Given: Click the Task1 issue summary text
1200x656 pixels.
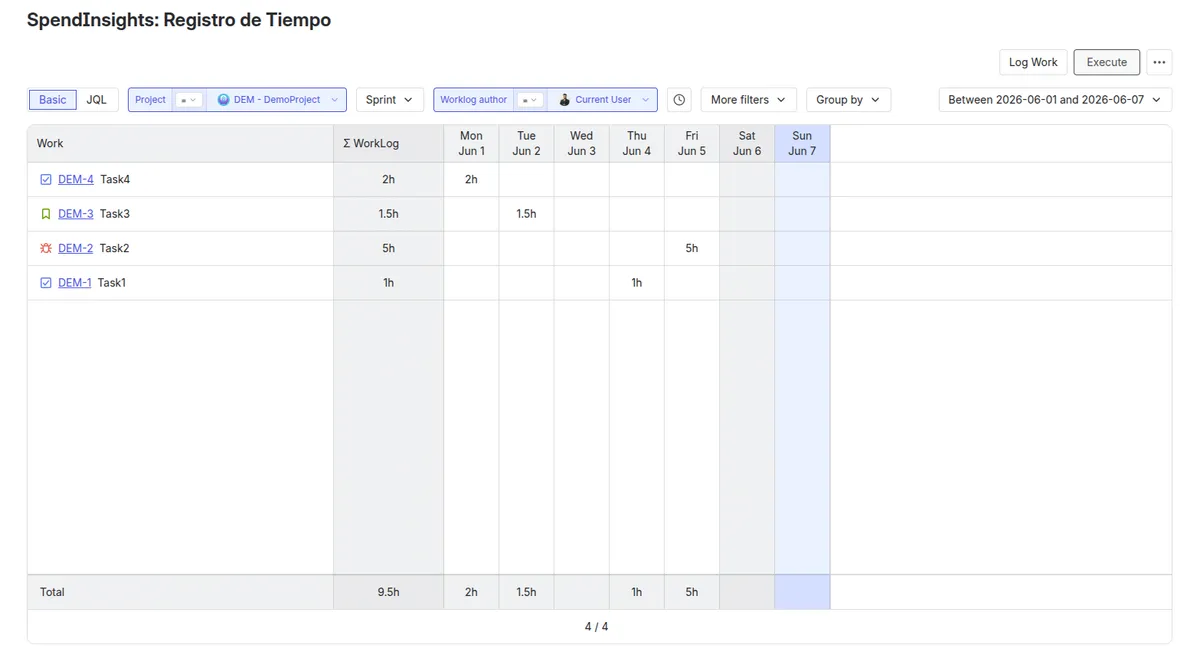Looking at the screenshot, I should tap(112, 283).
